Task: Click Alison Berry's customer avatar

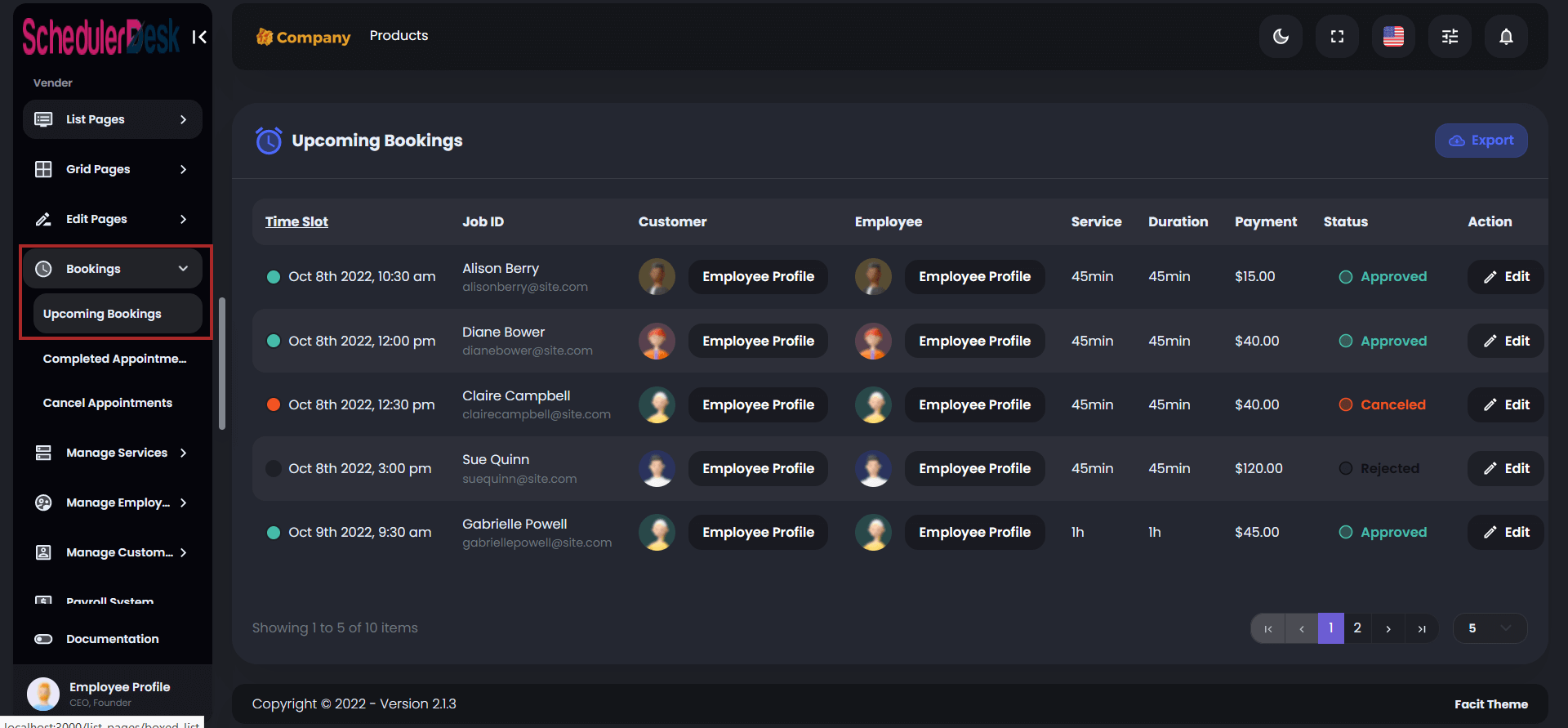Action: [657, 277]
